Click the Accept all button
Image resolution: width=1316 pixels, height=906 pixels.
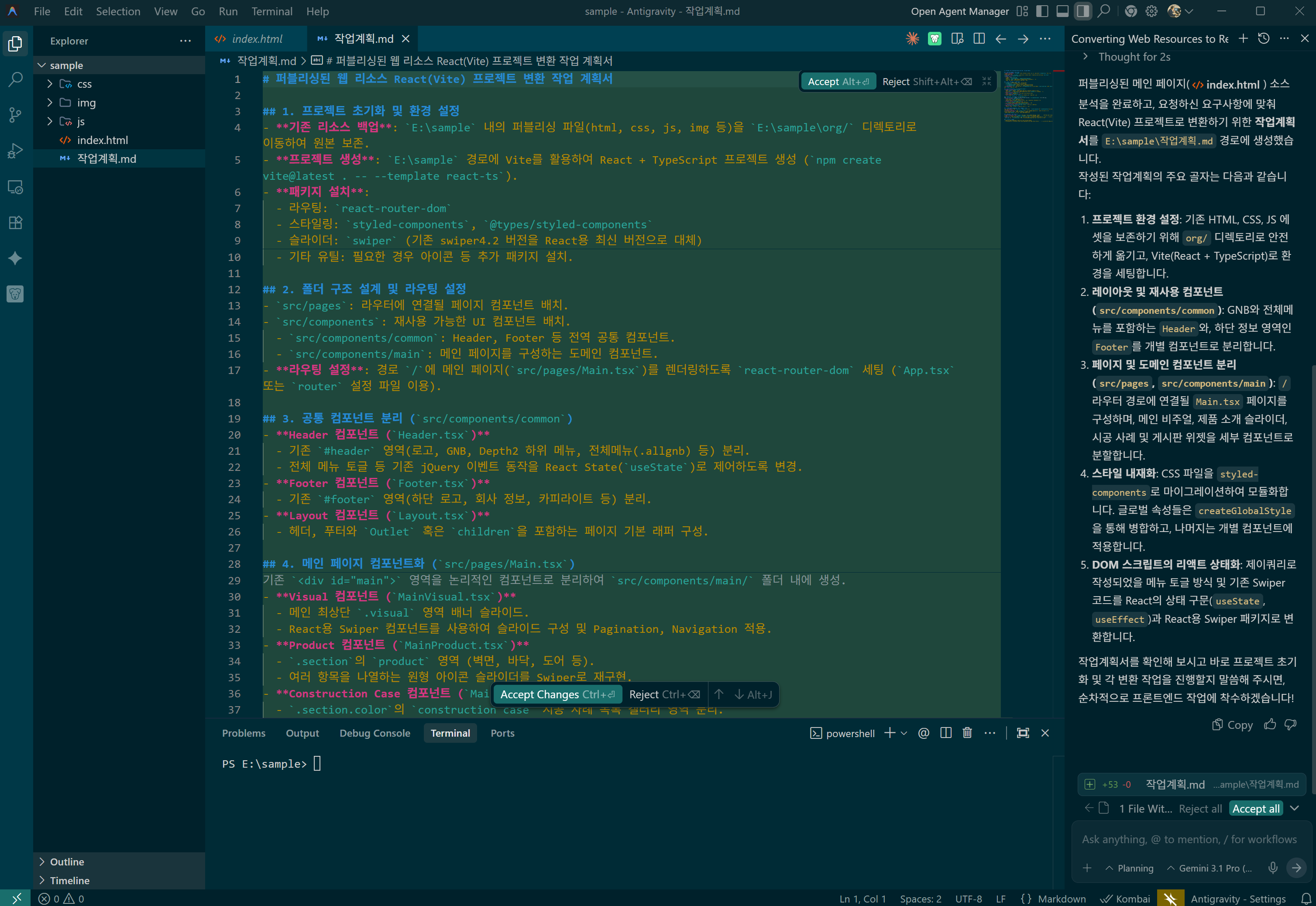pos(1256,808)
